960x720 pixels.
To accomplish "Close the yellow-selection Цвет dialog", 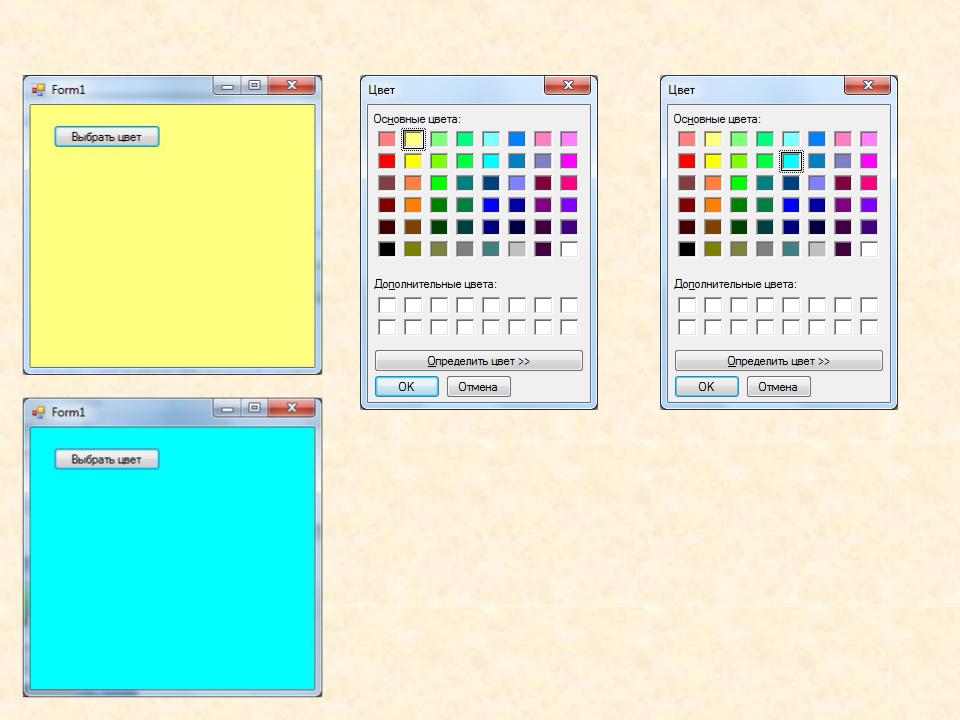I will pyautogui.click(x=568, y=85).
